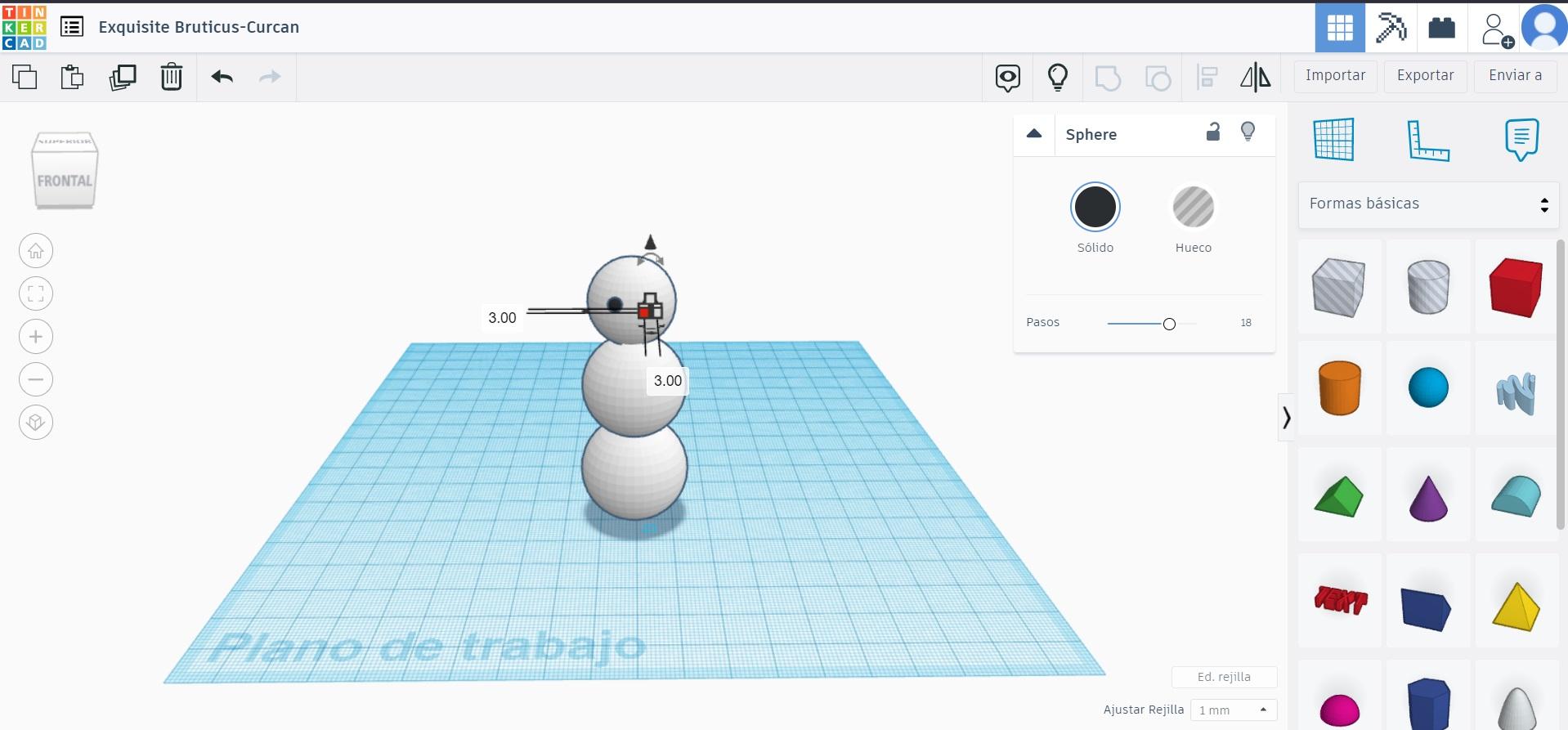Pick the green roof shape
This screenshot has width=1568, height=730.
(x=1339, y=496)
